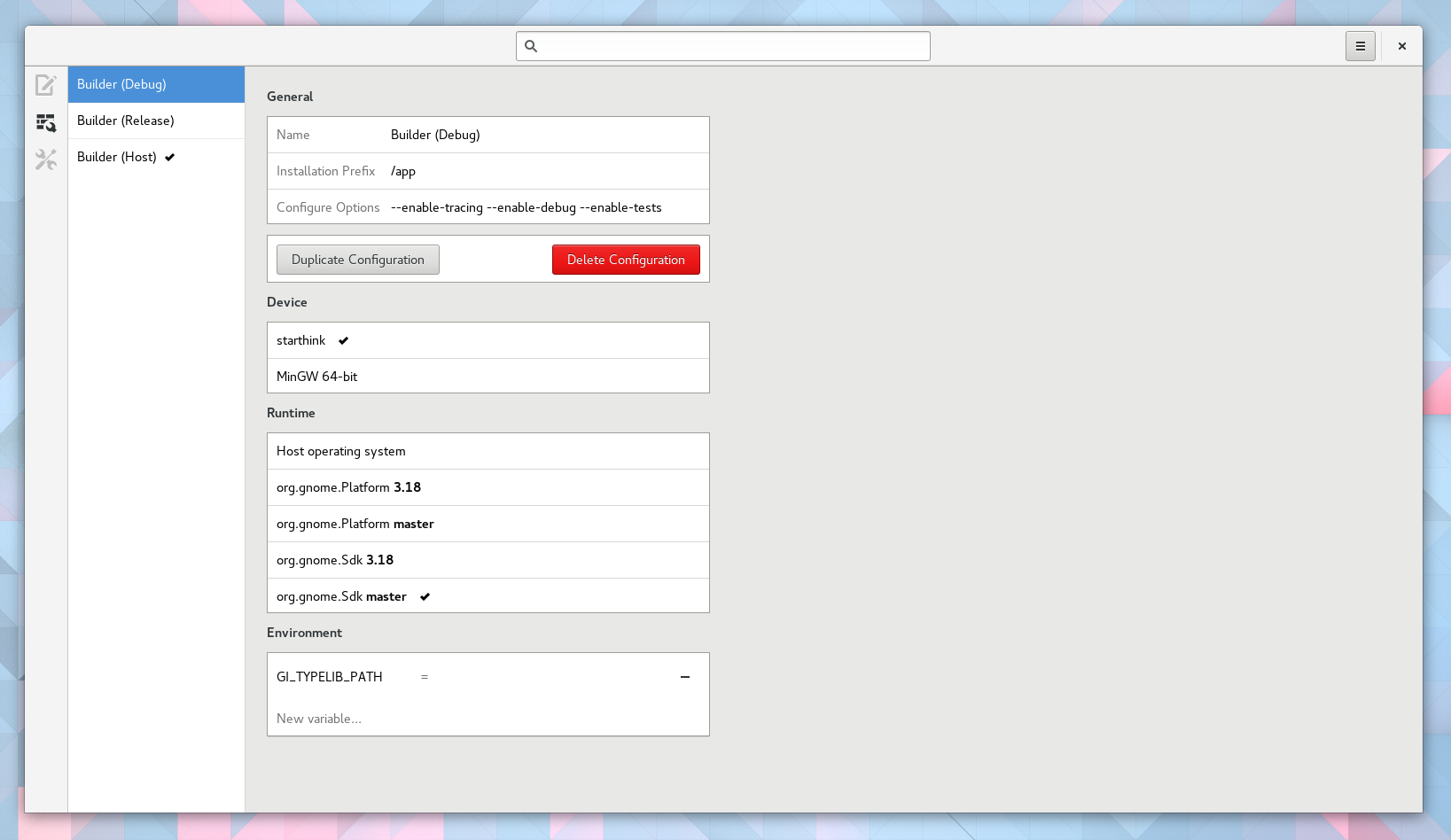Viewport: 1451px width, 840px height.
Task: Select the Builder (Release) configuration
Action: (x=156, y=121)
